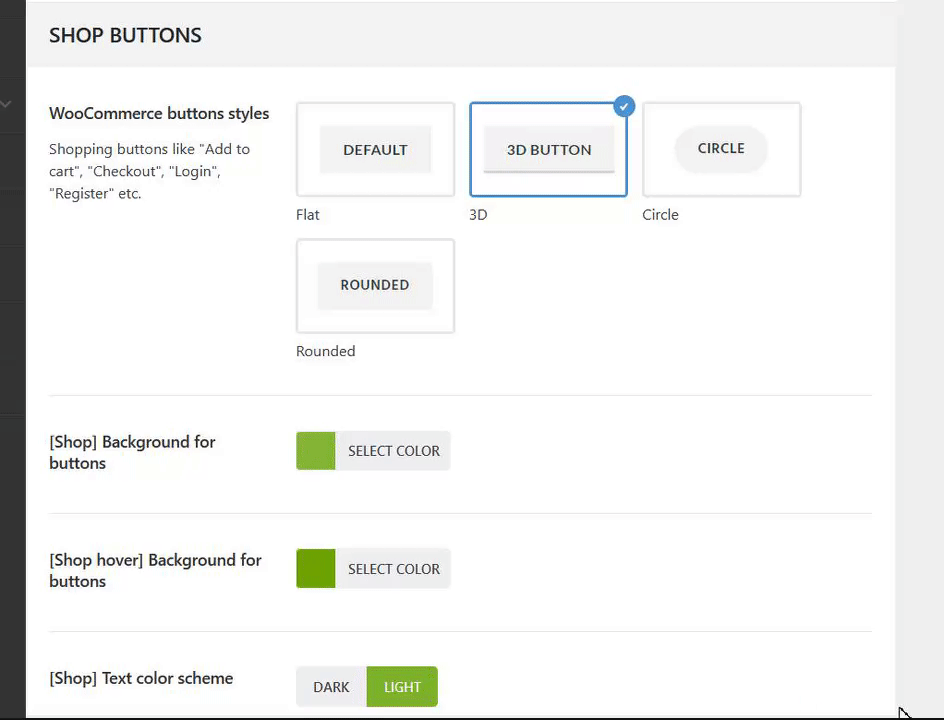Select the Default flat button style
The width and height of the screenshot is (944, 720).
point(375,149)
